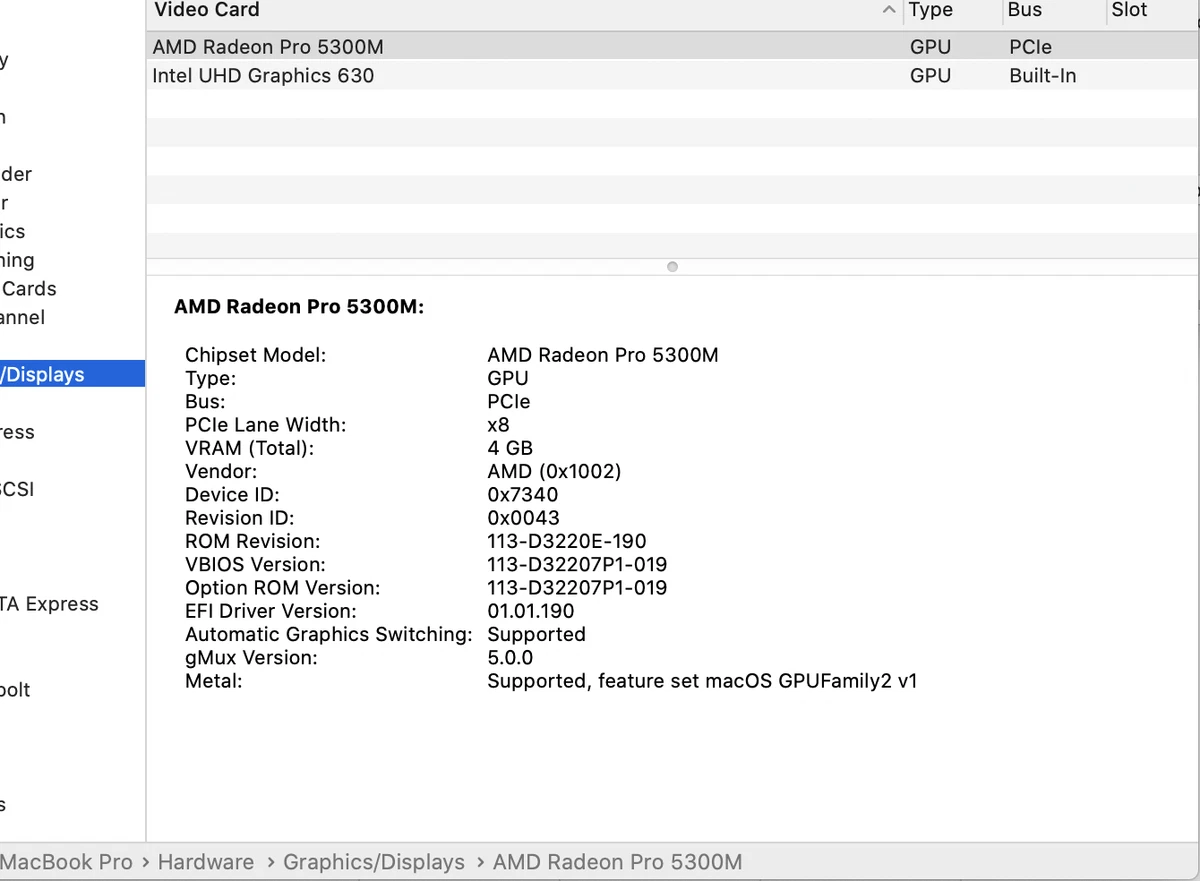Click the Chipset Model value AMD Radeon Pro 5300M
The width and height of the screenshot is (1200, 881).
tap(603, 355)
